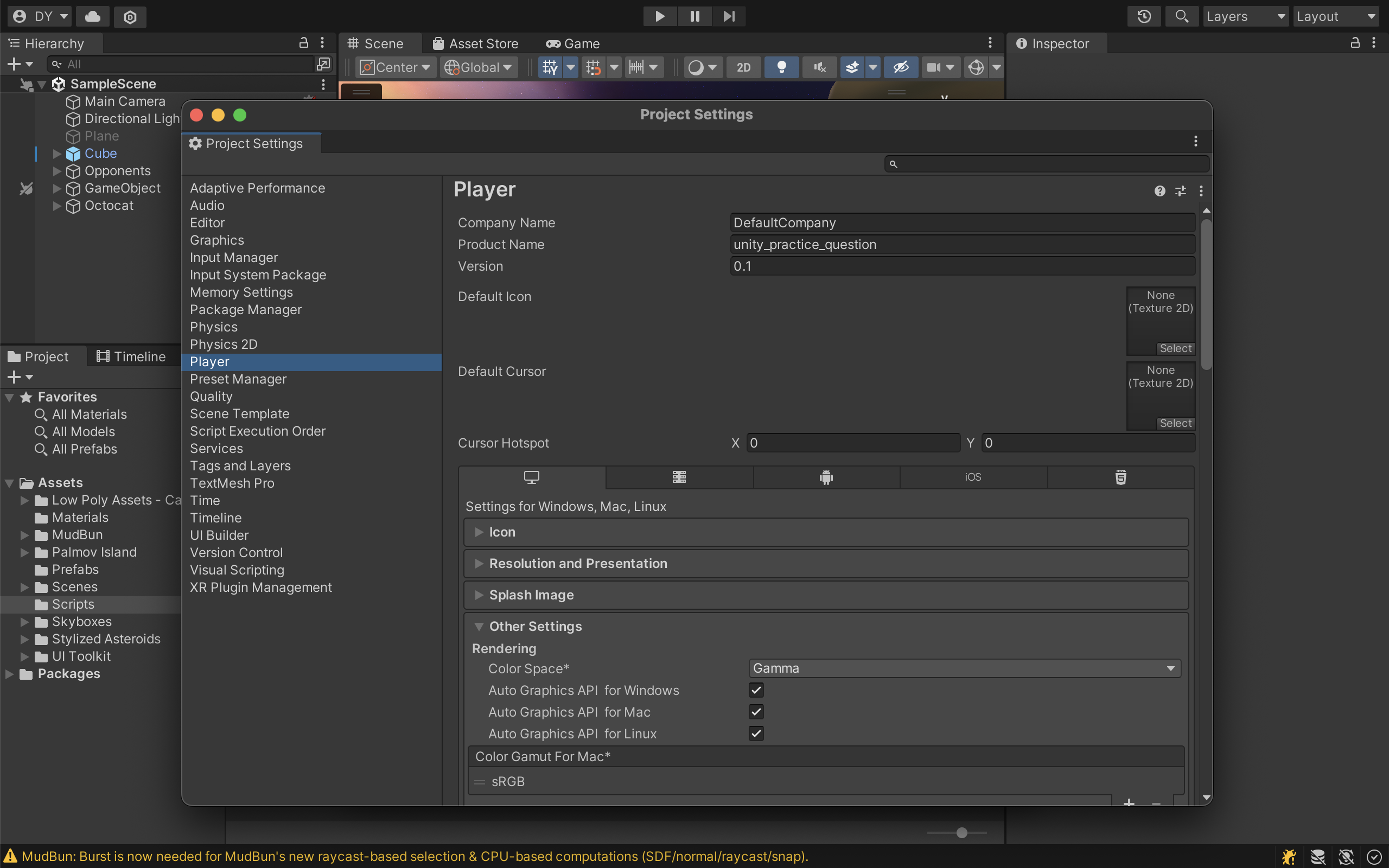Switch to the Scene tab
This screenshot has height=868, width=1389.
tap(376, 43)
